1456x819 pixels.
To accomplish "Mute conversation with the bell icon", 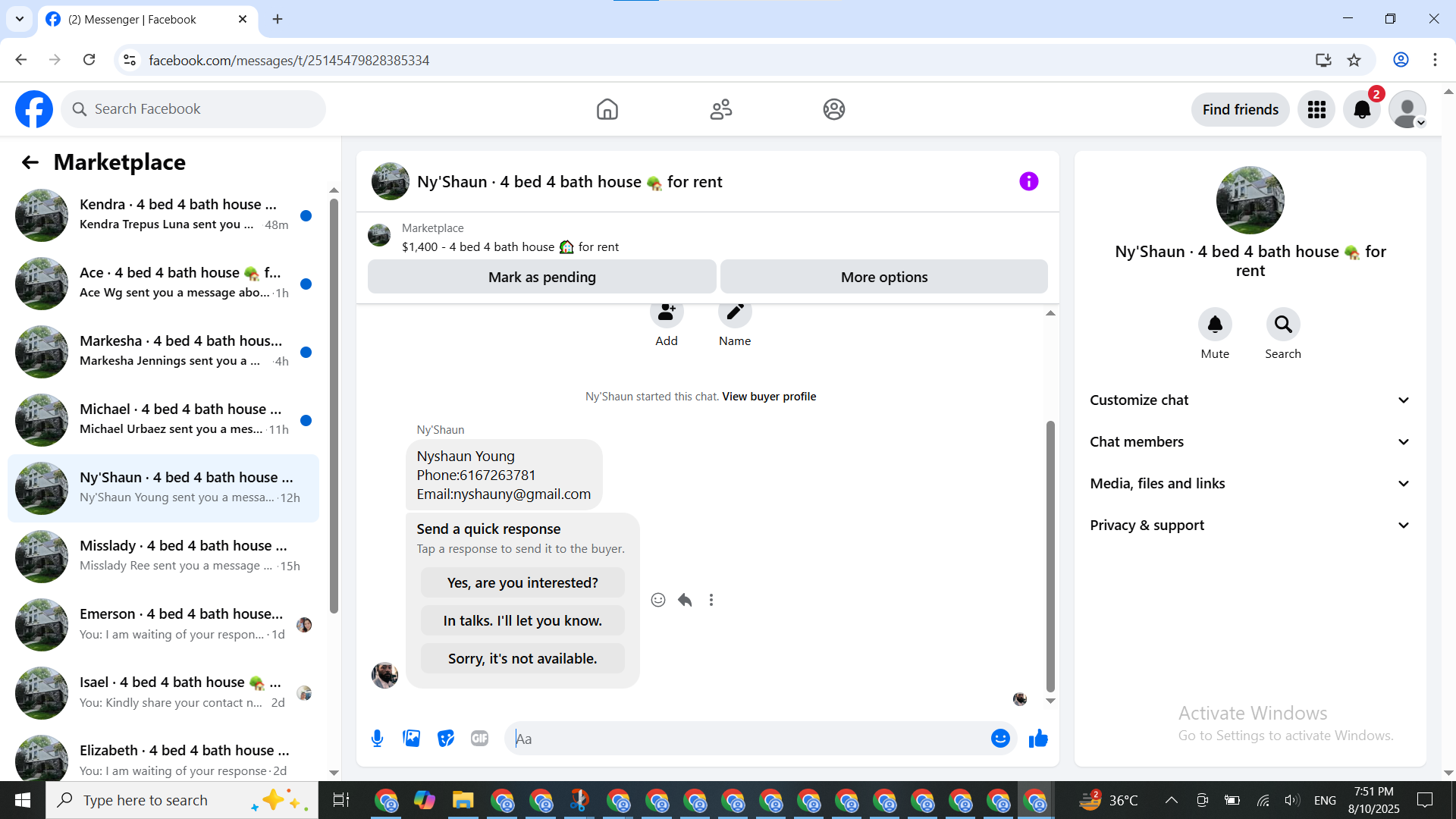I will [1215, 325].
